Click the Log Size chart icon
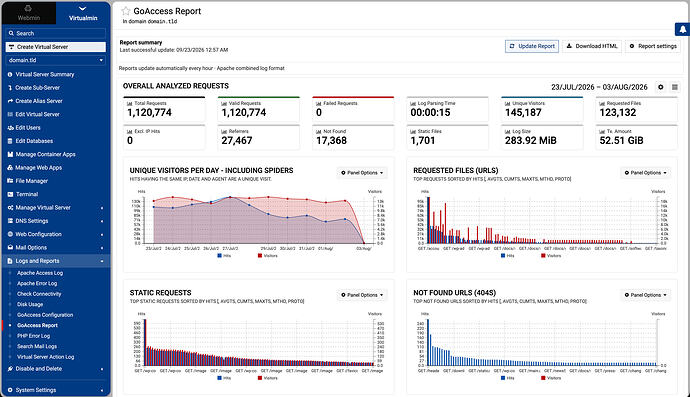Screen dimensions: 690x397 507,132
